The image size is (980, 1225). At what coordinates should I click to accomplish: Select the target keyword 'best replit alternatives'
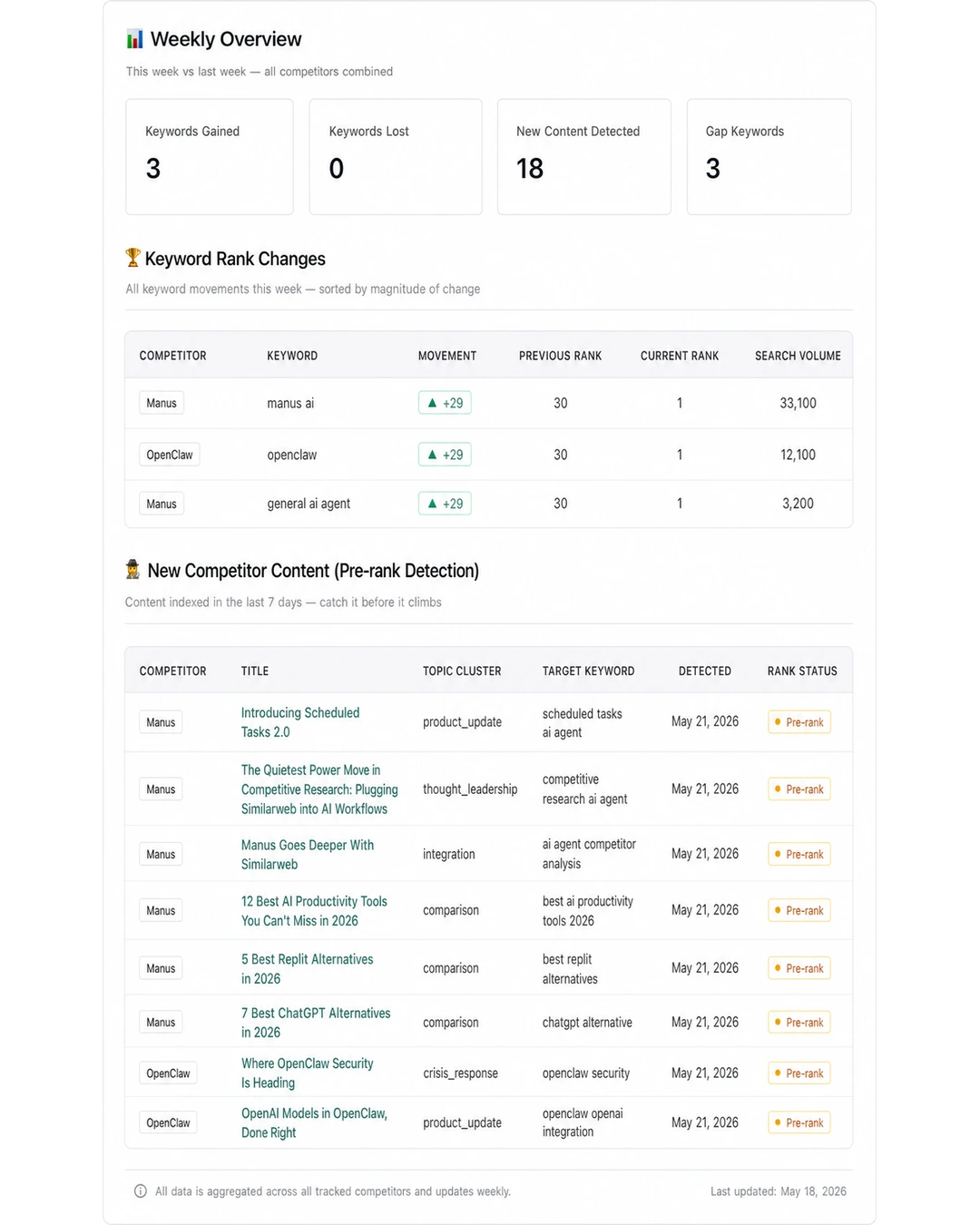(570, 969)
